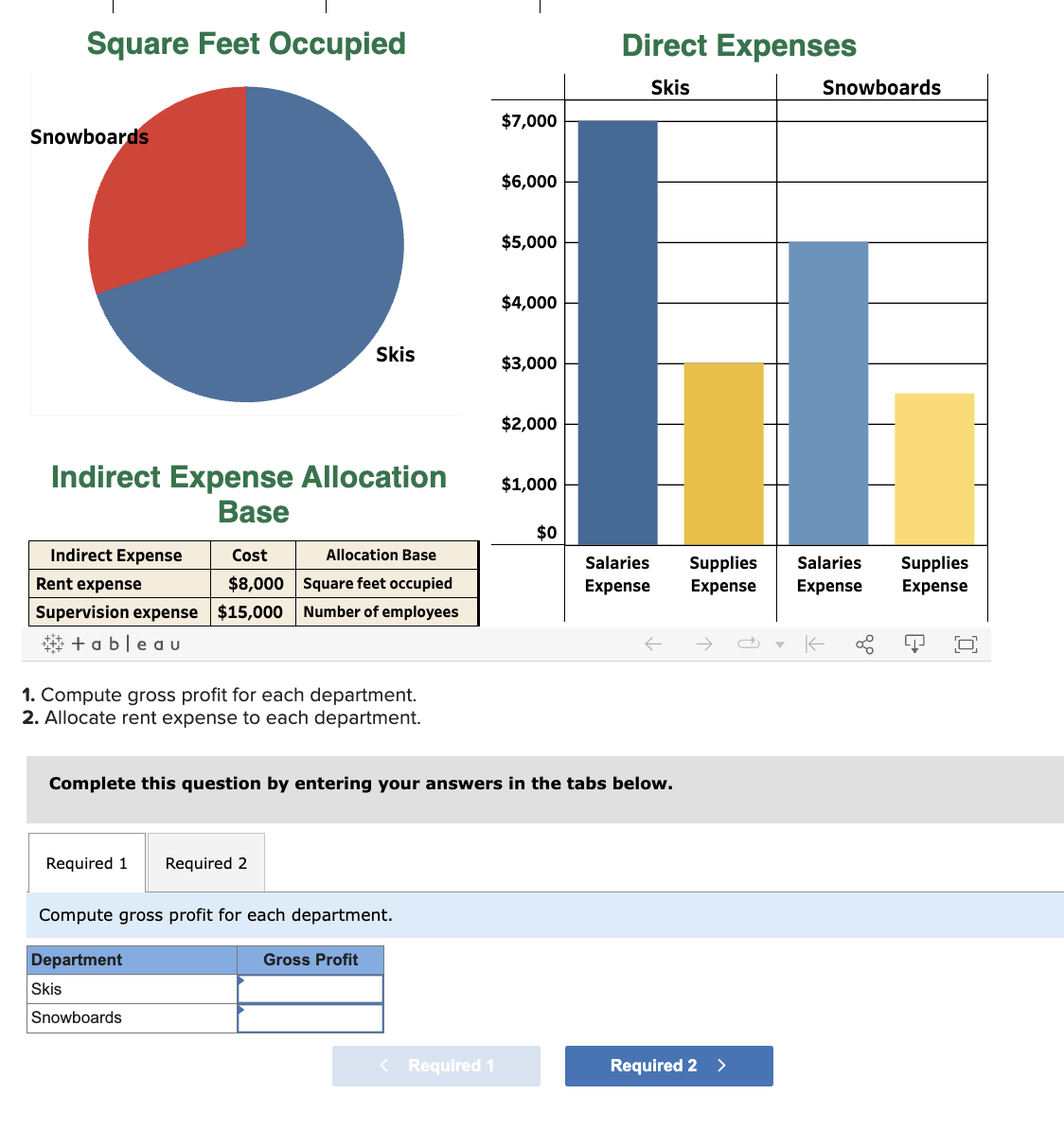Click the Skis column header in the chart

pos(670,87)
